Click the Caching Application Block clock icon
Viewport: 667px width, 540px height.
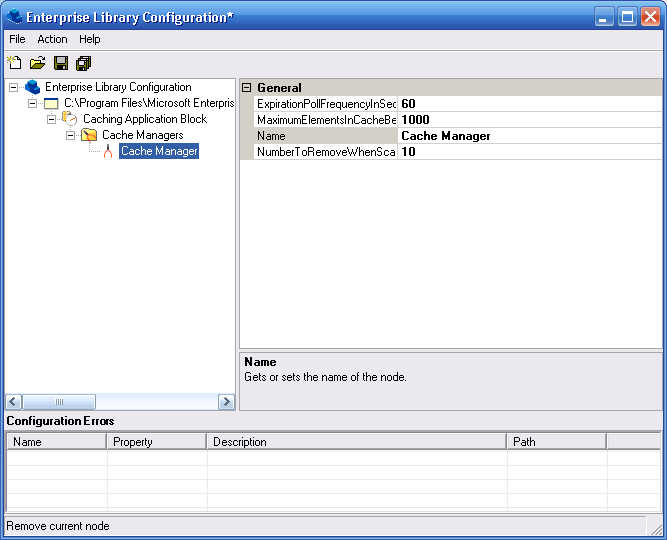70,119
